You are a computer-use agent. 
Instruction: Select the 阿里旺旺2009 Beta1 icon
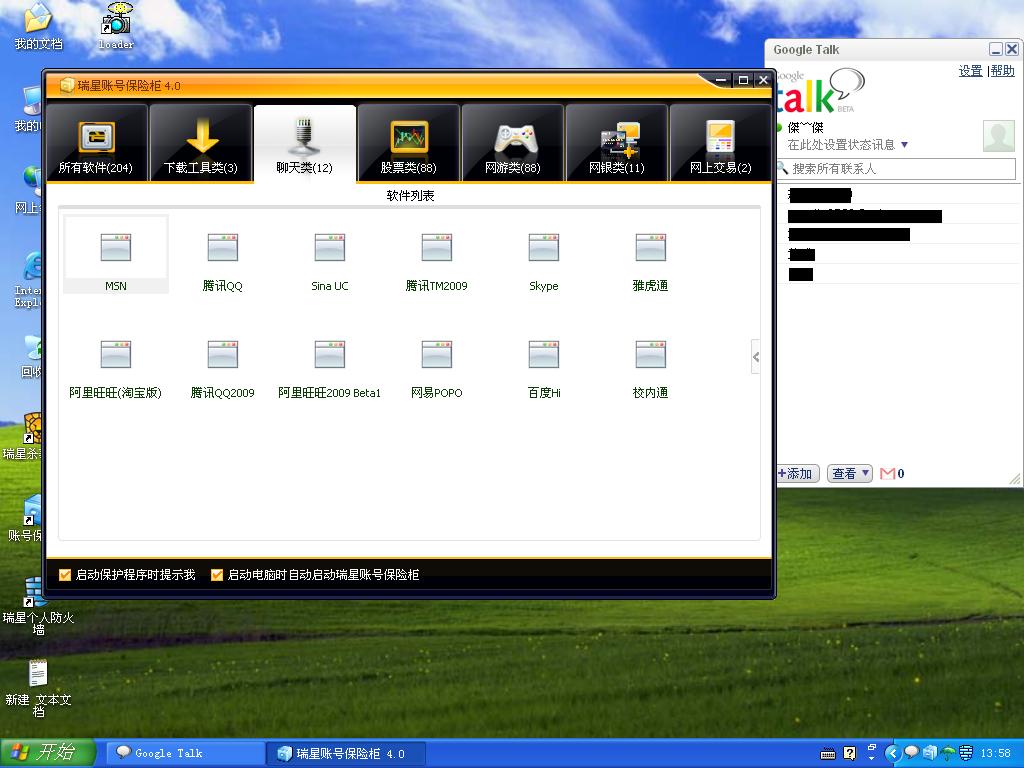(330, 368)
